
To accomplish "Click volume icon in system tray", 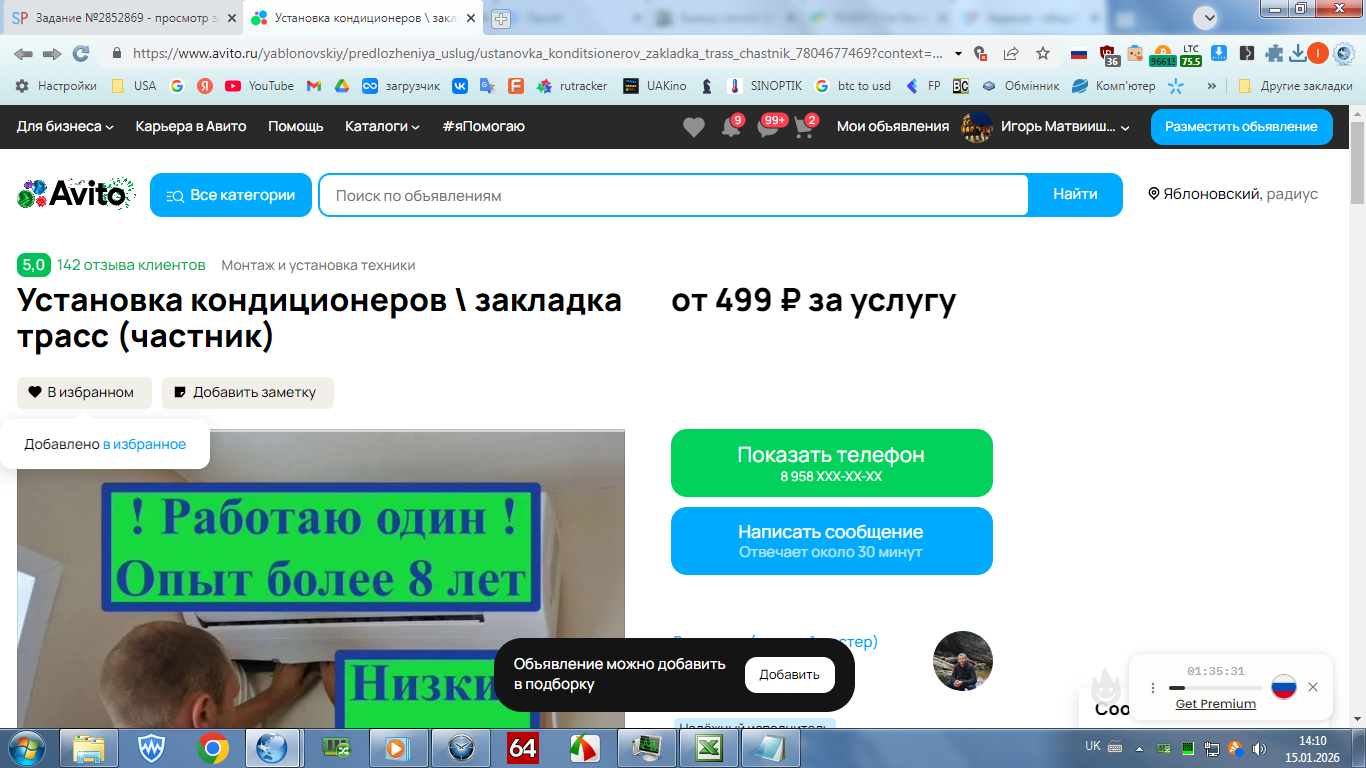I will [1257, 748].
